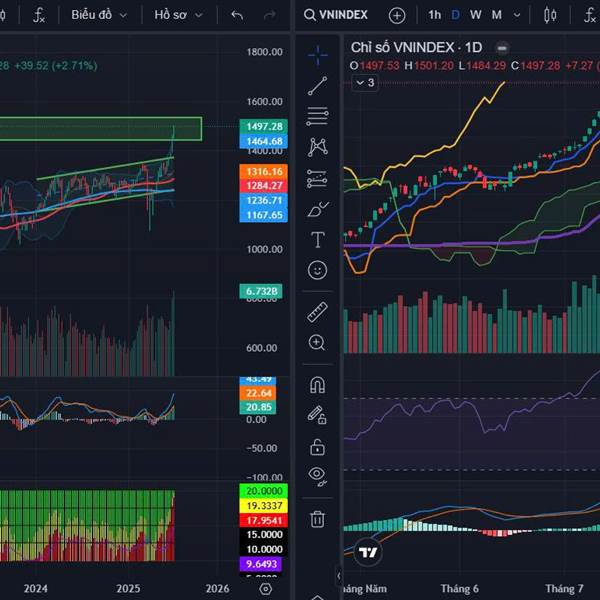The width and height of the screenshot is (600, 600).
Task: Click the L1484.29 low value in the legend
Action: click(482, 66)
